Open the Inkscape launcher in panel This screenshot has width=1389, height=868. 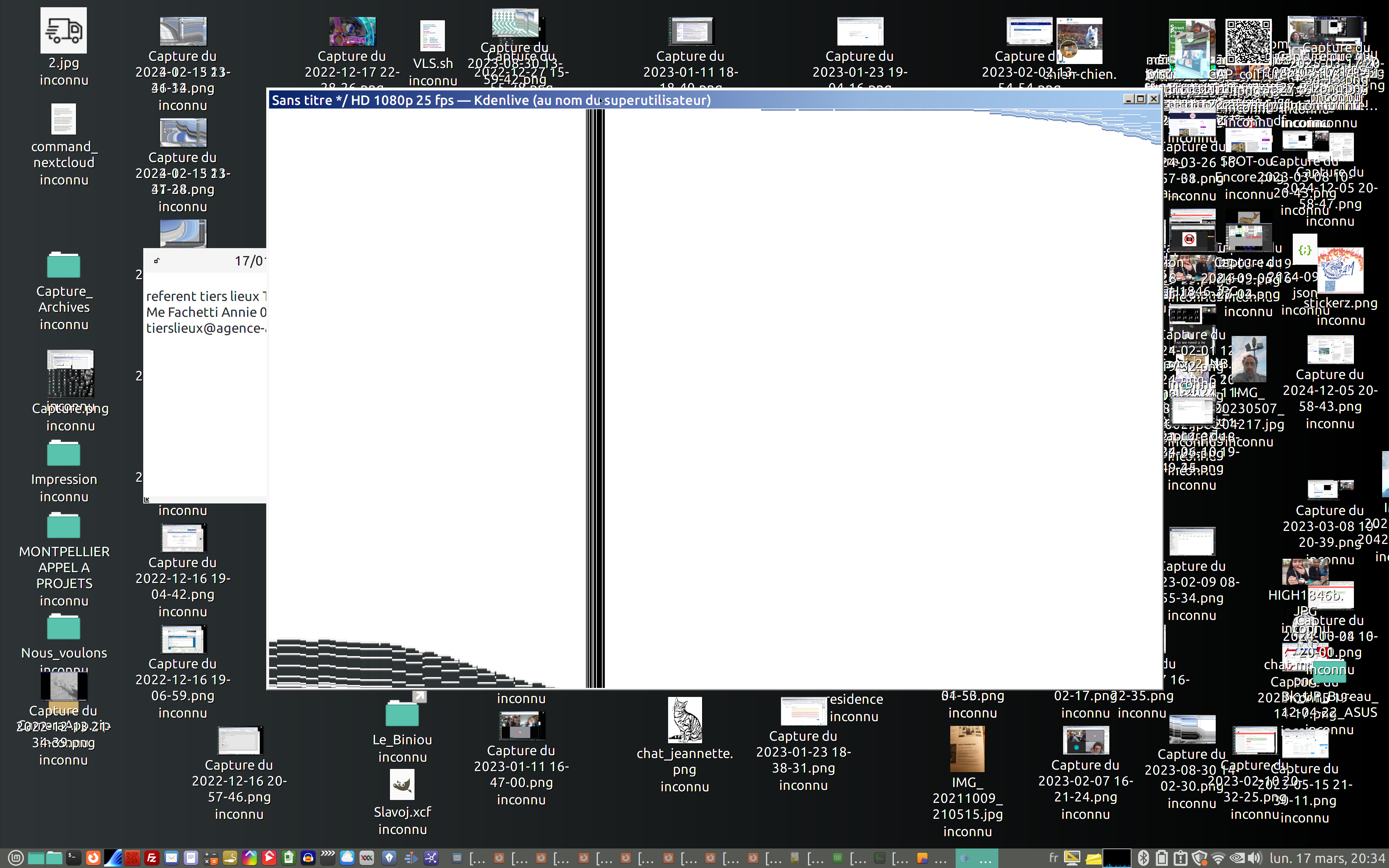tap(389, 858)
